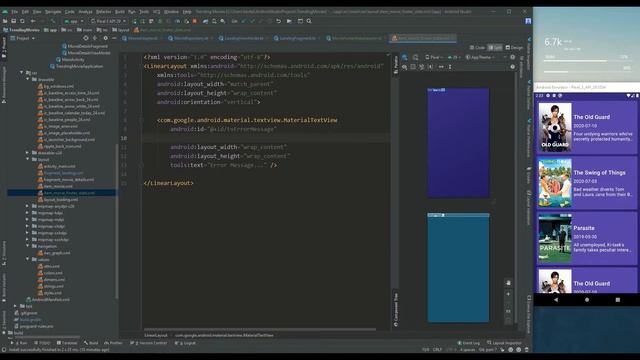The height and width of the screenshot is (360, 640).
Task: Hide the Project panel with the minus icon
Action: point(114,38)
